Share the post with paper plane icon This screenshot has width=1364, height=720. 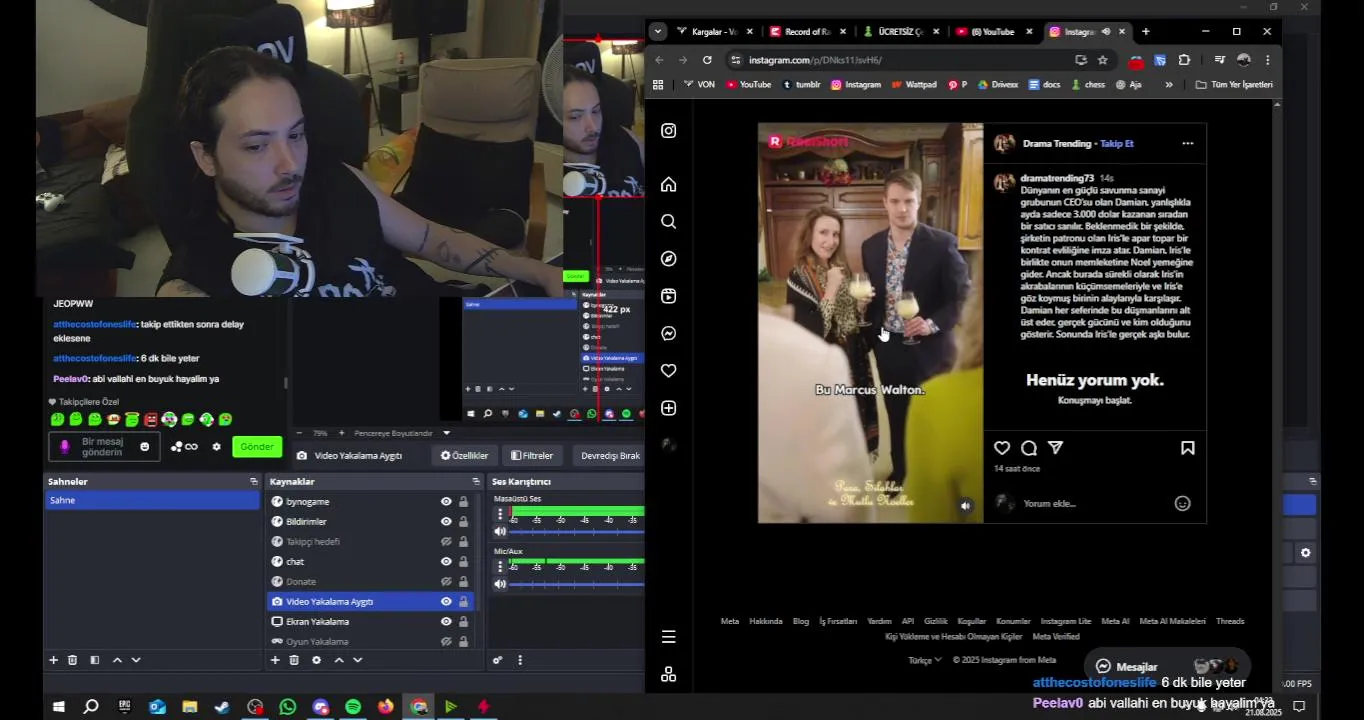tap(1055, 448)
